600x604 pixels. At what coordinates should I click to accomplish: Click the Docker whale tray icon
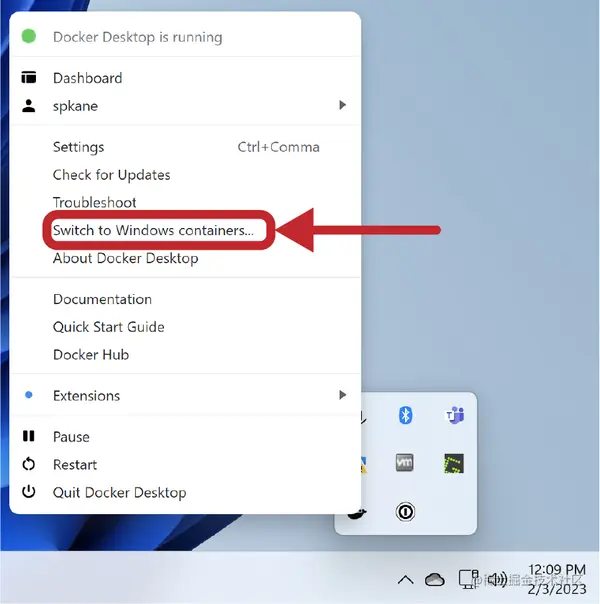pos(357,513)
